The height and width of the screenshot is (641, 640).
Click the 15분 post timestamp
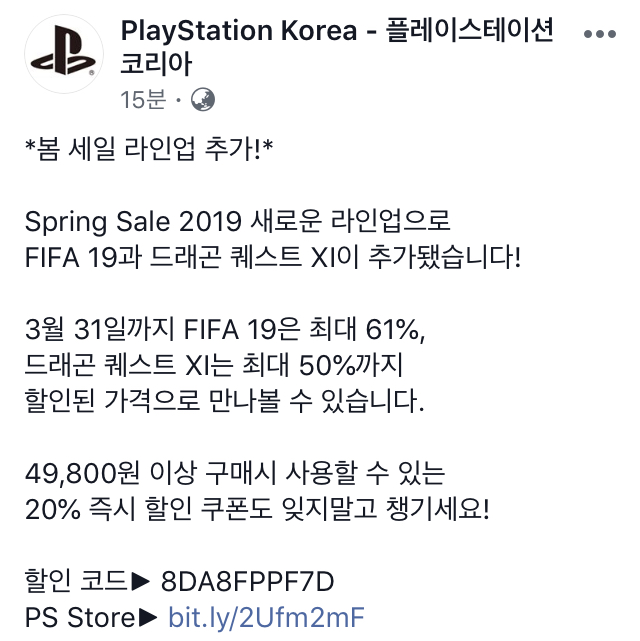[142, 100]
